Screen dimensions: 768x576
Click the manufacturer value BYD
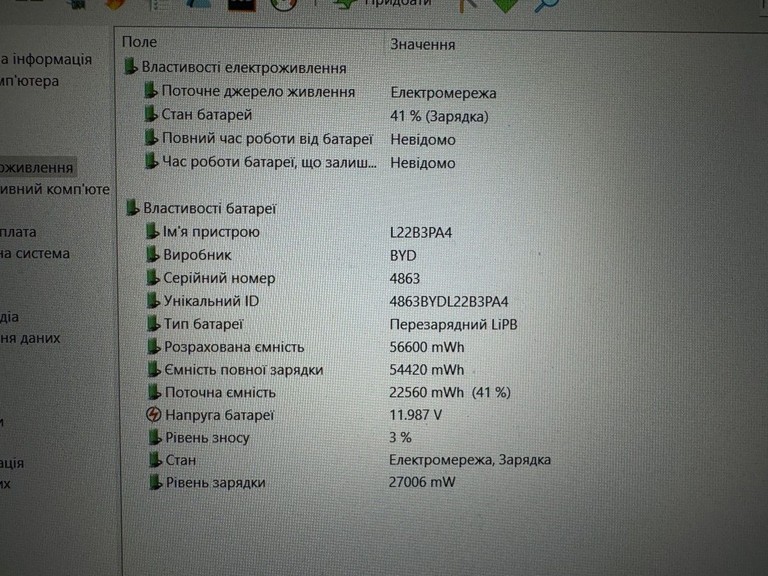coord(403,256)
